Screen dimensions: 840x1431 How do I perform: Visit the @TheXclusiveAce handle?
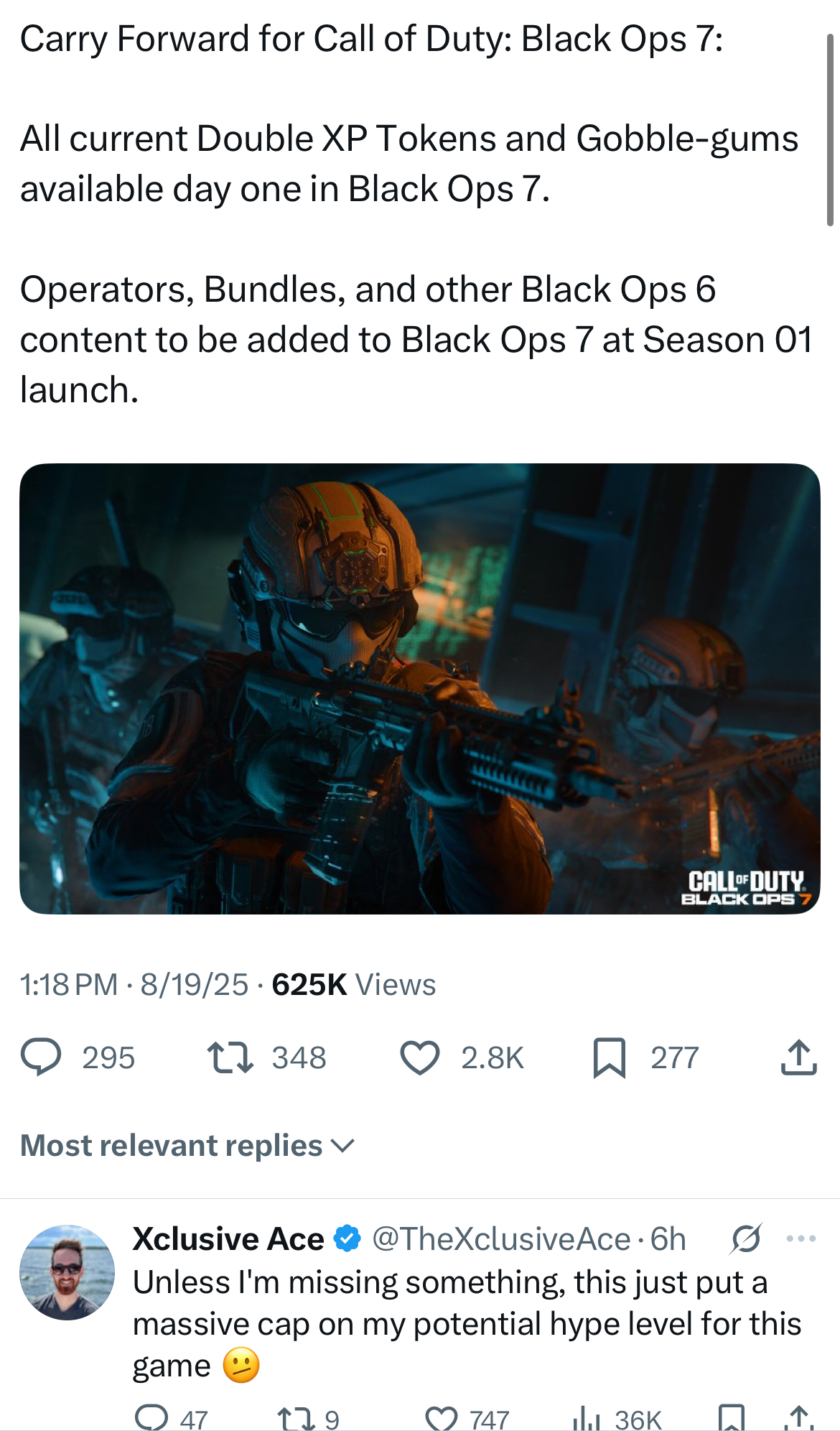tap(501, 1239)
